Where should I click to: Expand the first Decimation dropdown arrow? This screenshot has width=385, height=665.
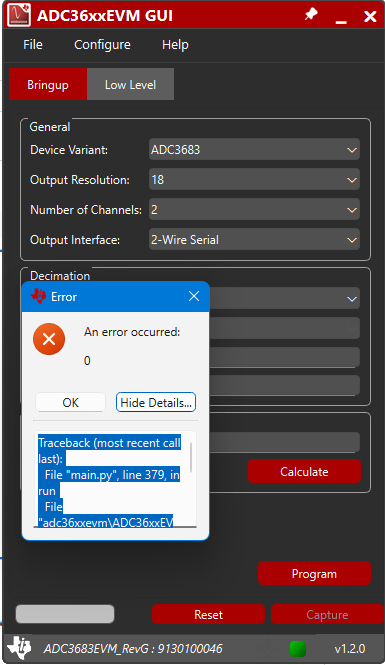[352, 299]
